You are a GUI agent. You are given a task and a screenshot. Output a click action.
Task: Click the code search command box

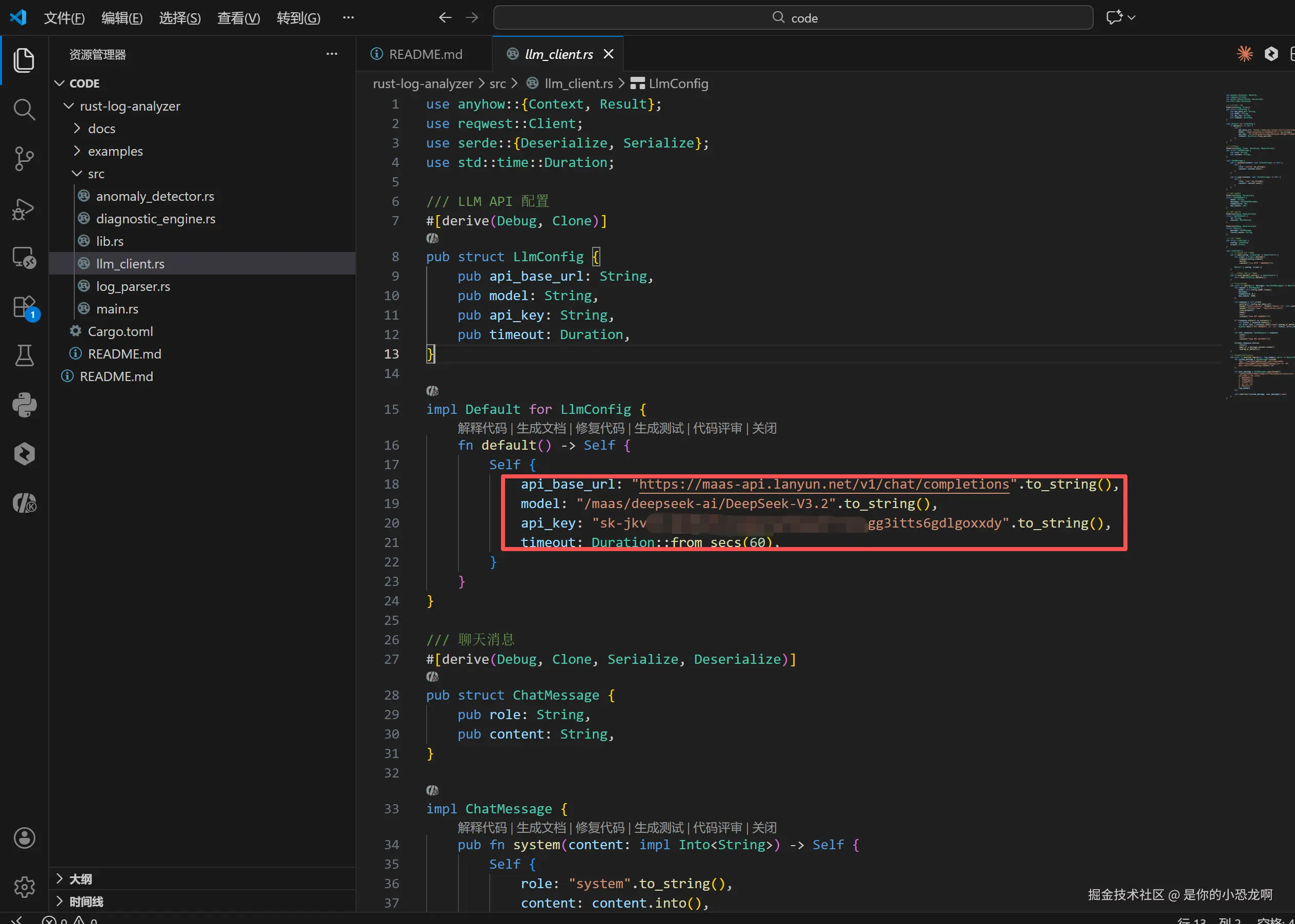point(792,18)
